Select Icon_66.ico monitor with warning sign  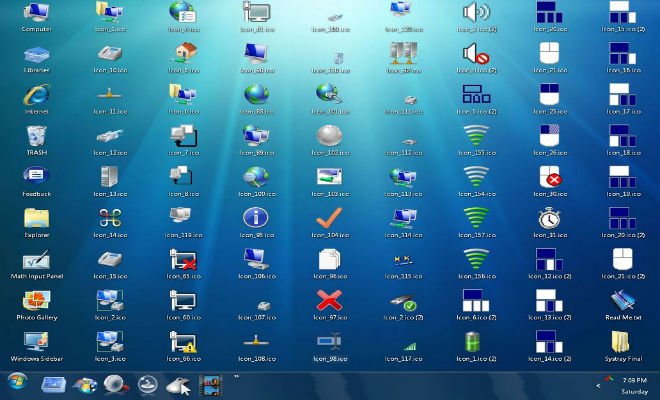pos(184,342)
